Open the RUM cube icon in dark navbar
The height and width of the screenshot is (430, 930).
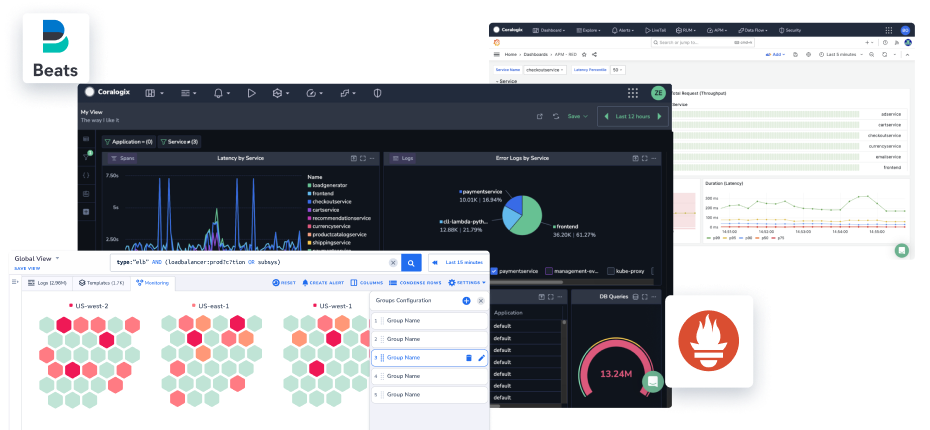tap(276, 93)
